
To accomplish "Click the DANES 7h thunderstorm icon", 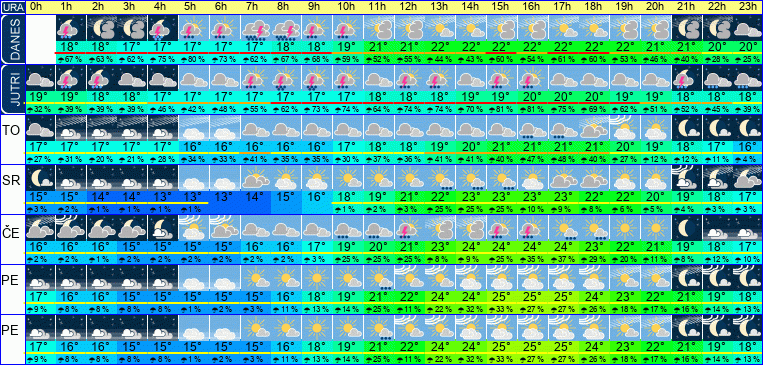I will [x=255, y=28].
